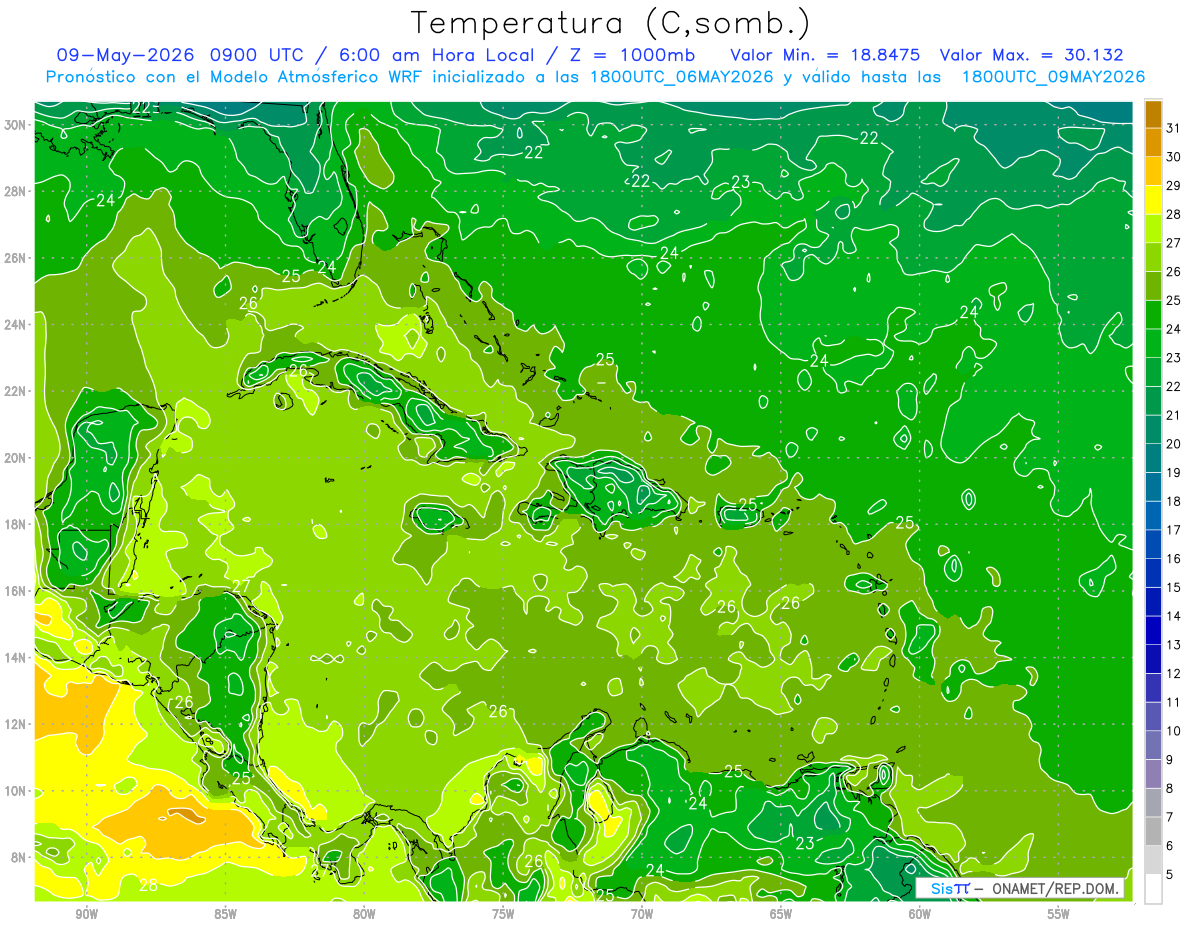Click the Valor Min. = 18.8475 text

pos(825,55)
